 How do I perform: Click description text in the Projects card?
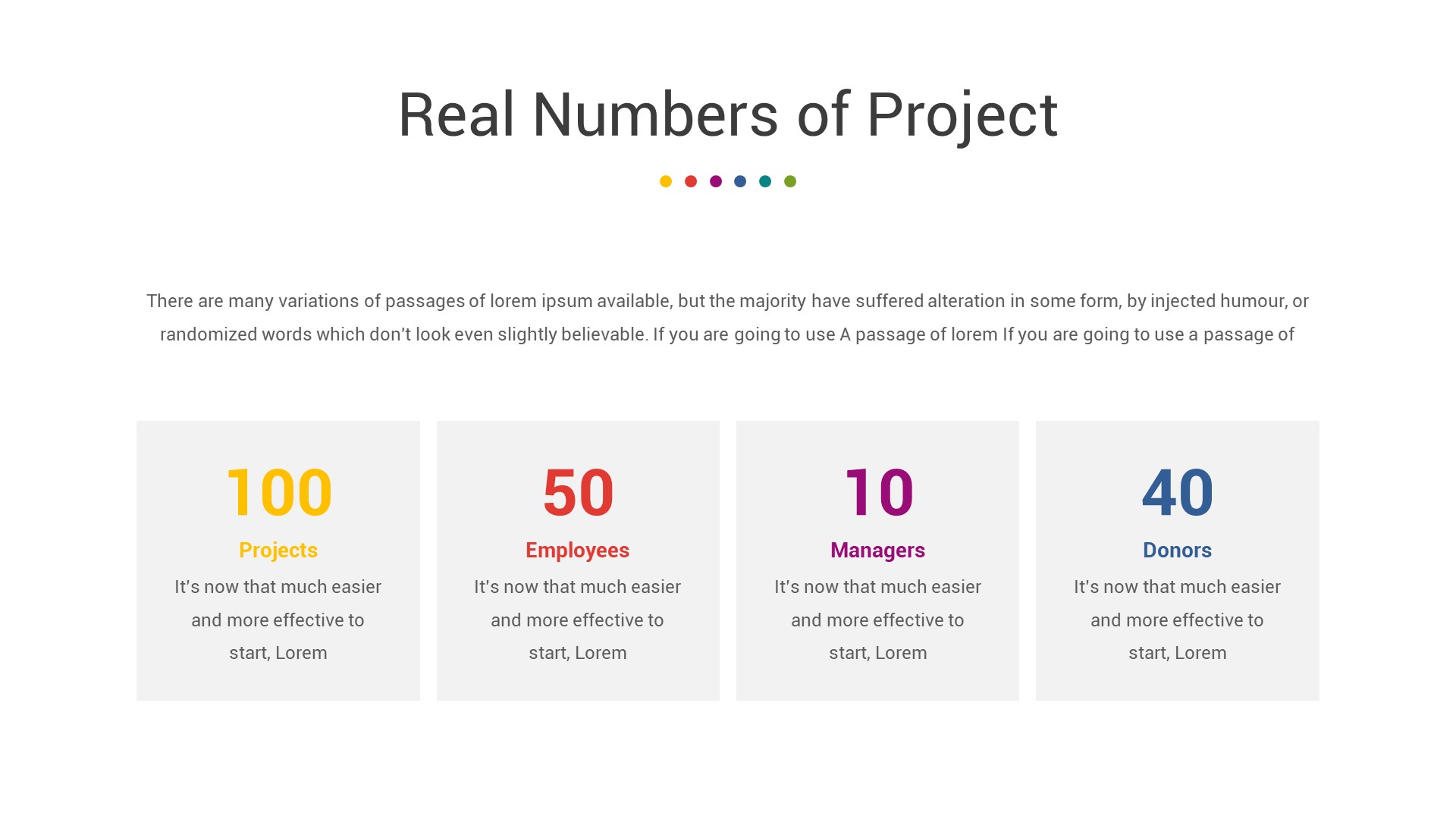[x=278, y=620]
